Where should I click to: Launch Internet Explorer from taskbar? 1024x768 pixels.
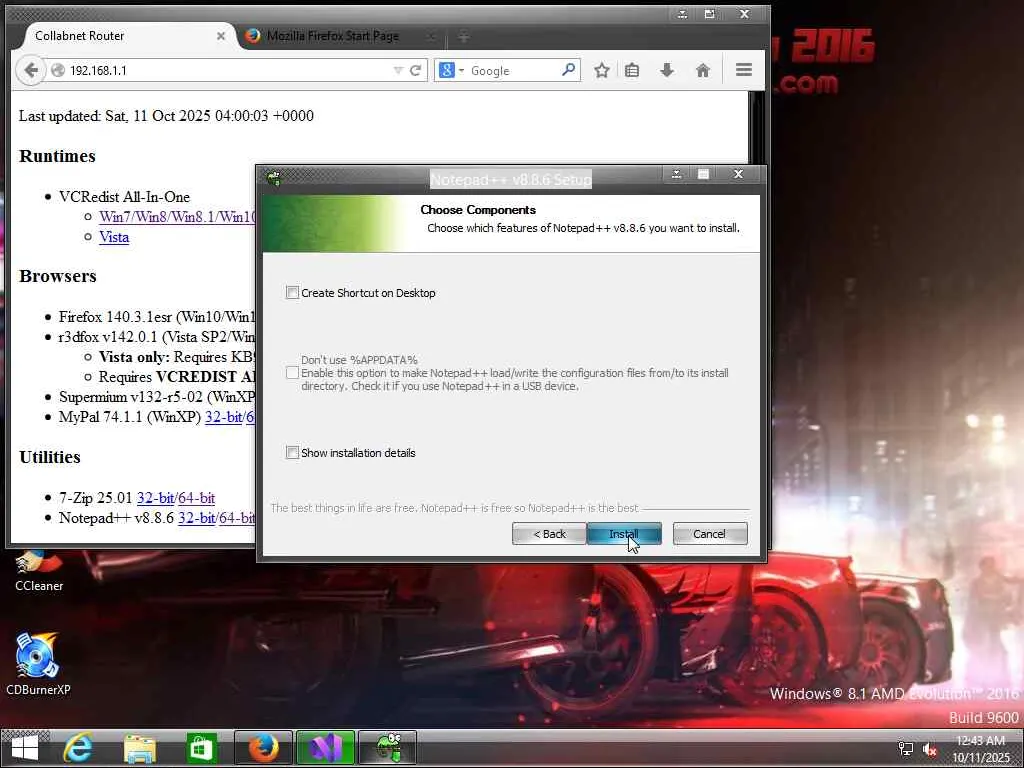pos(78,748)
